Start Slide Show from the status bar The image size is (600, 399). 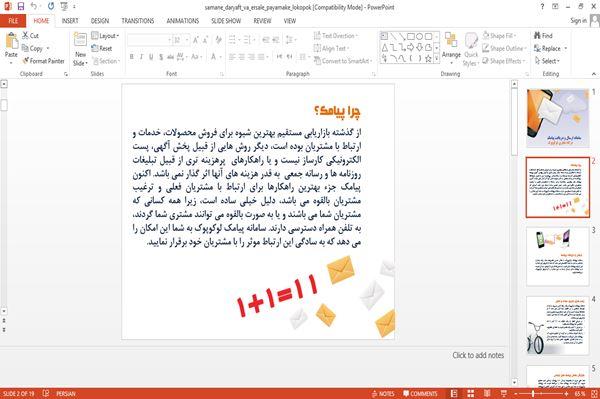coord(504,393)
